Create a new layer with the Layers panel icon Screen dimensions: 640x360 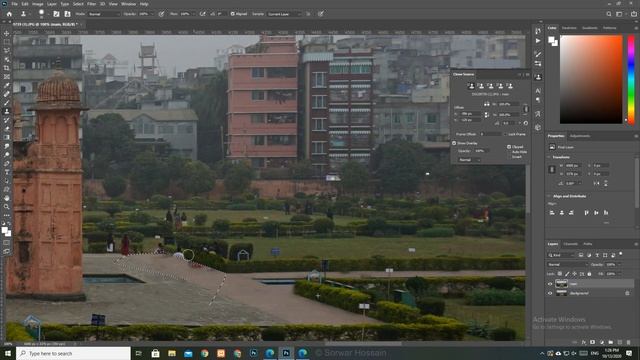(620, 342)
